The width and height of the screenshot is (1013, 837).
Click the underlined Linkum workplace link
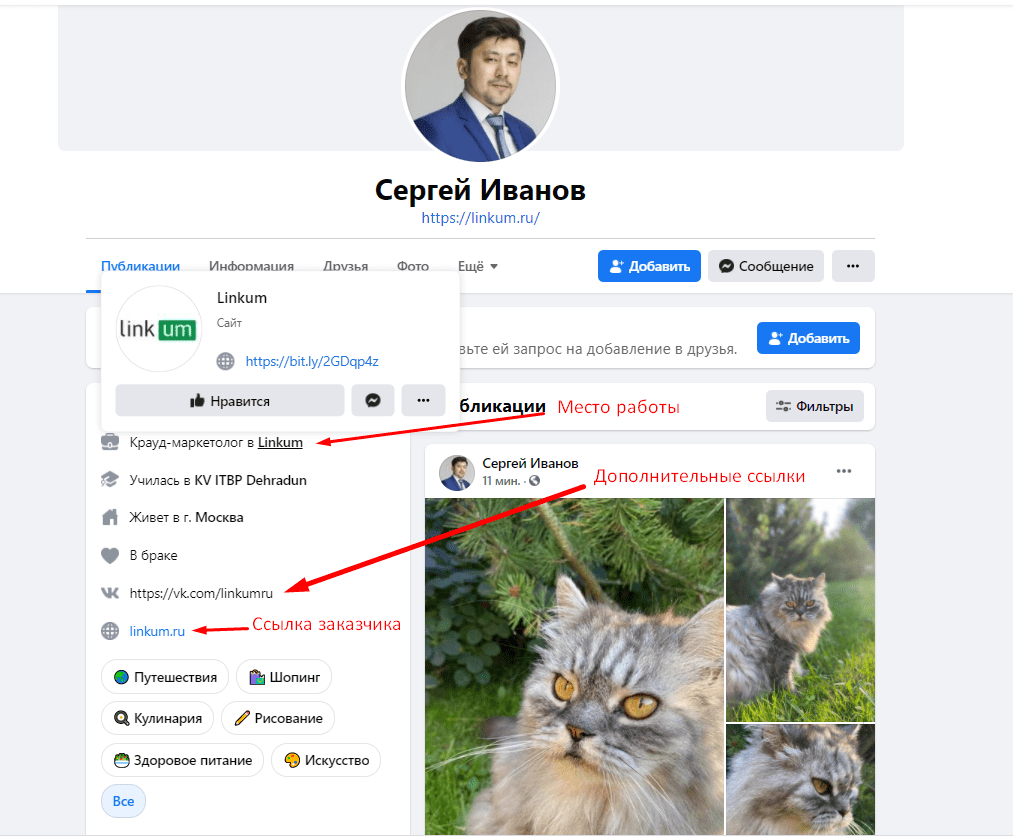coord(280,442)
